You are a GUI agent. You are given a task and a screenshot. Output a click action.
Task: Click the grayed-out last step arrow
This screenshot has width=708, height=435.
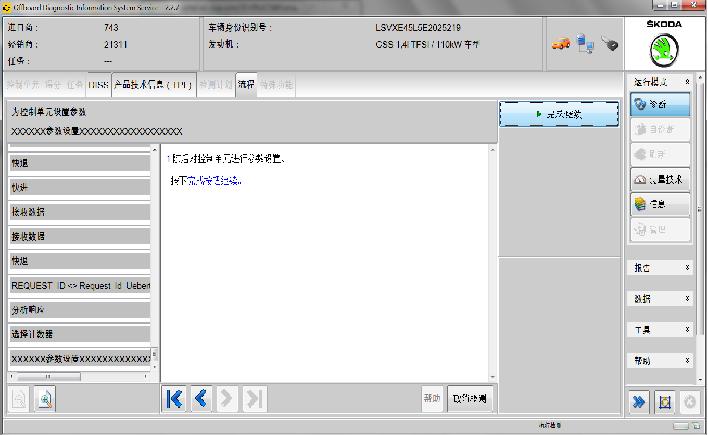click(x=254, y=399)
